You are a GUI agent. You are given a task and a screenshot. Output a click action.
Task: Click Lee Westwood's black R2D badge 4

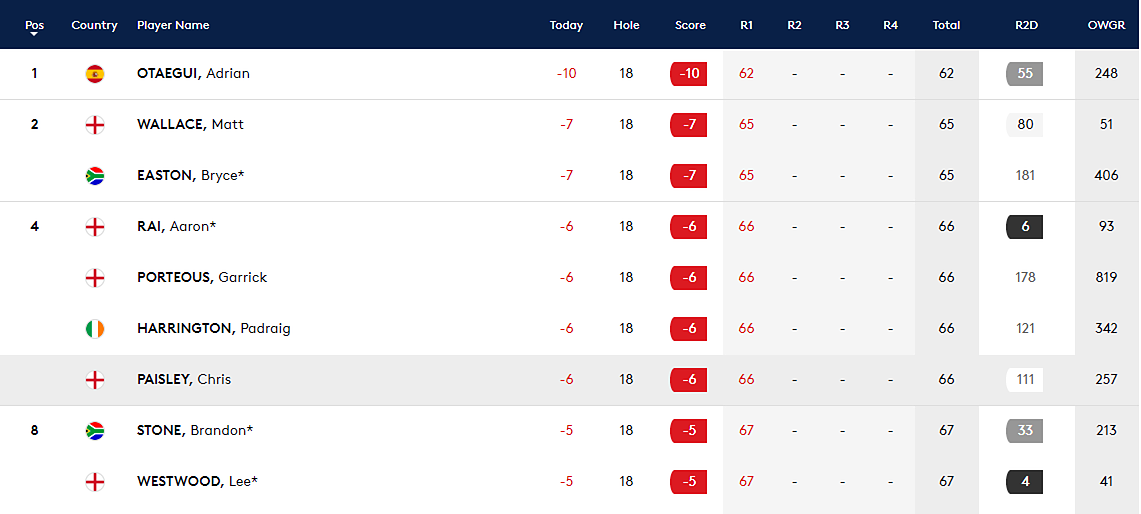click(x=1025, y=481)
